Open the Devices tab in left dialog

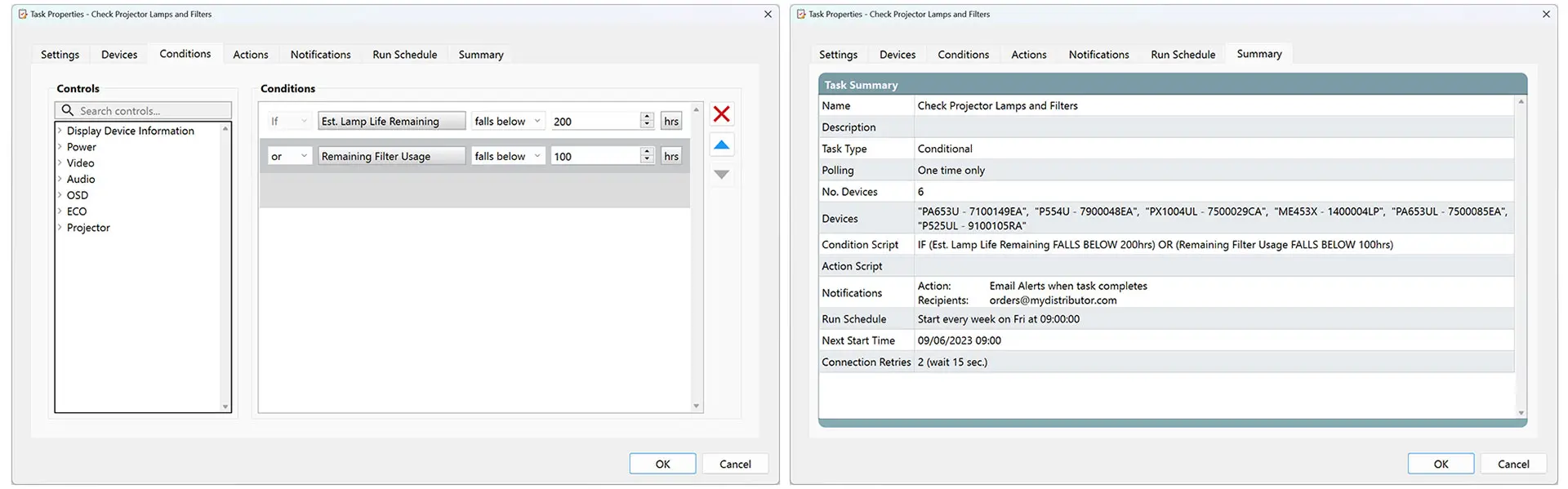click(x=119, y=55)
